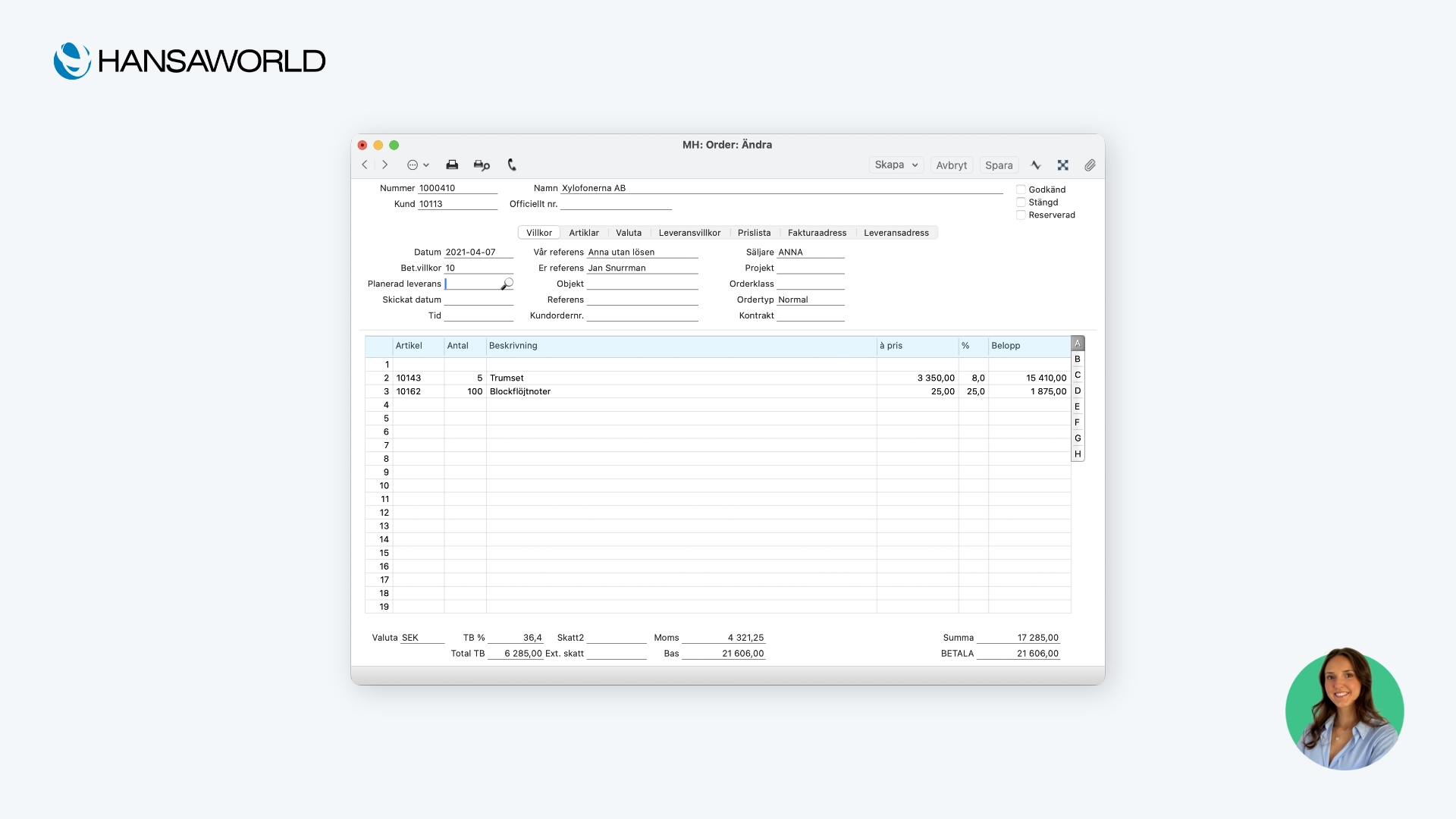
Task: Click the Nummer field
Action: coord(457,188)
